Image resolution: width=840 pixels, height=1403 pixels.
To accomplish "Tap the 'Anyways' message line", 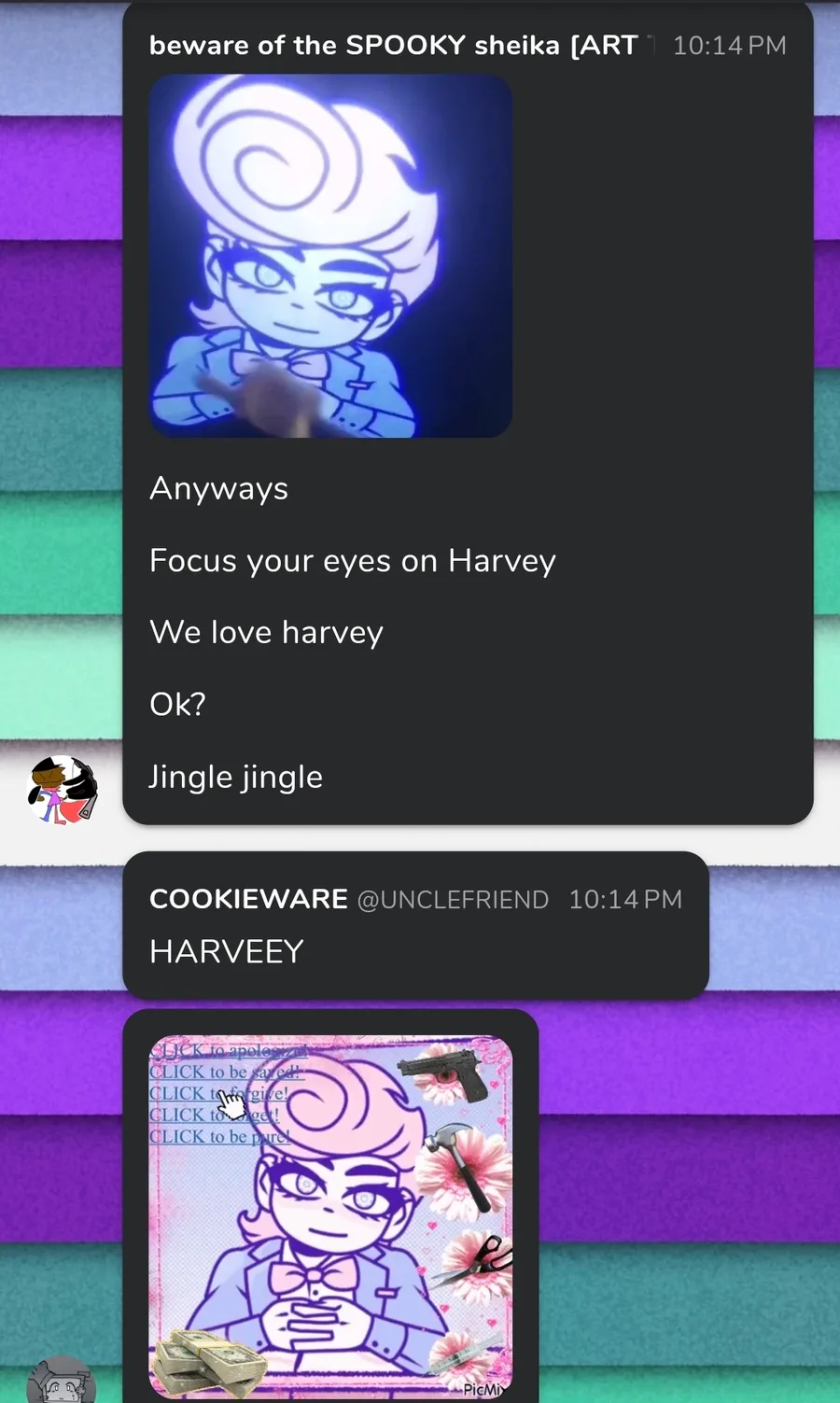I will click(x=219, y=488).
